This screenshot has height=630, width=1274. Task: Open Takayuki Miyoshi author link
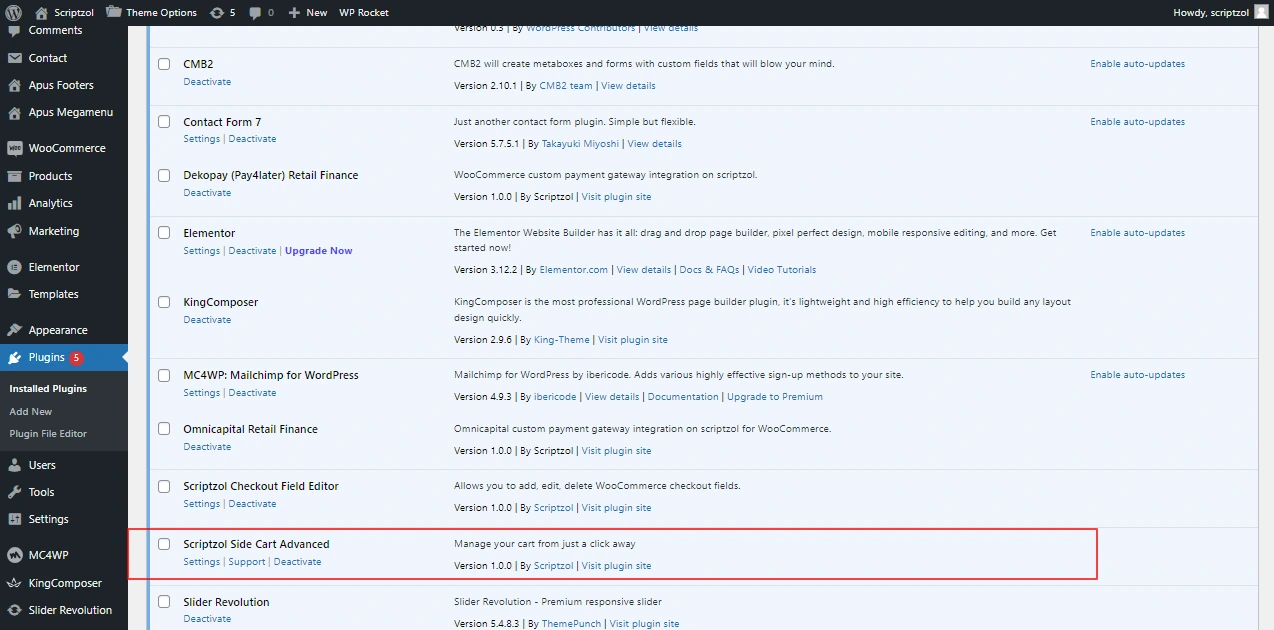tap(580, 144)
